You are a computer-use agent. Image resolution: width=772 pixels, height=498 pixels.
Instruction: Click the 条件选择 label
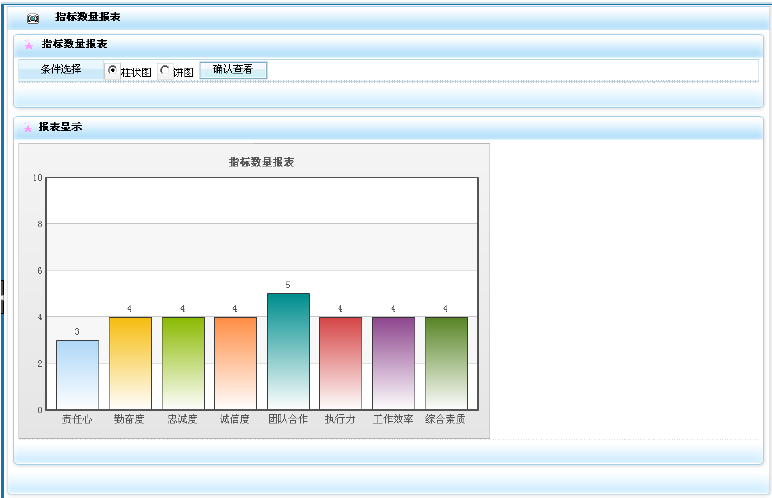(x=61, y=69)
